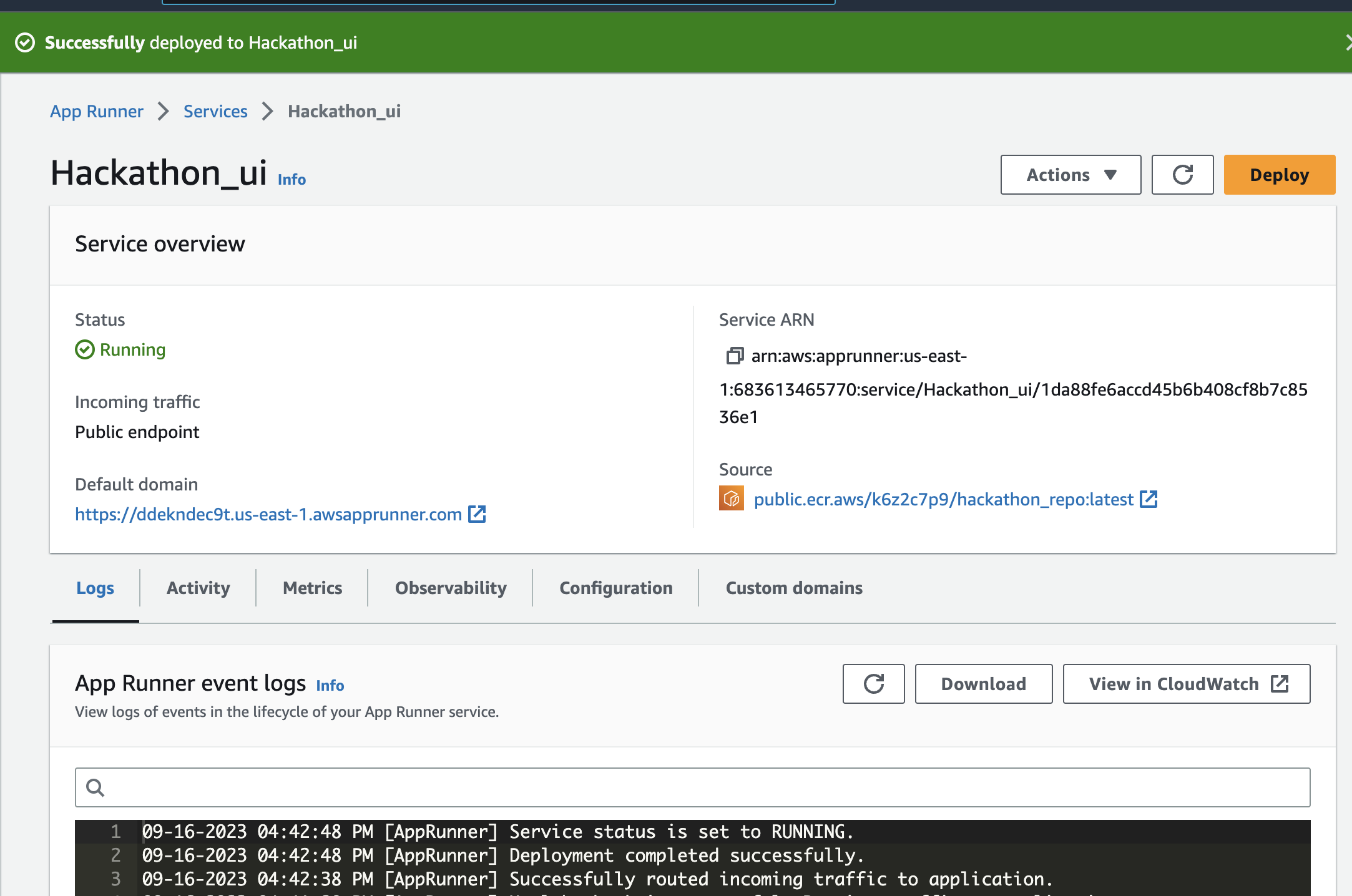Image resolution: width=1352 pixels, height=896 pixels.
Task: Refresh the App Runner event logs
Action: [x=873, y=684]
